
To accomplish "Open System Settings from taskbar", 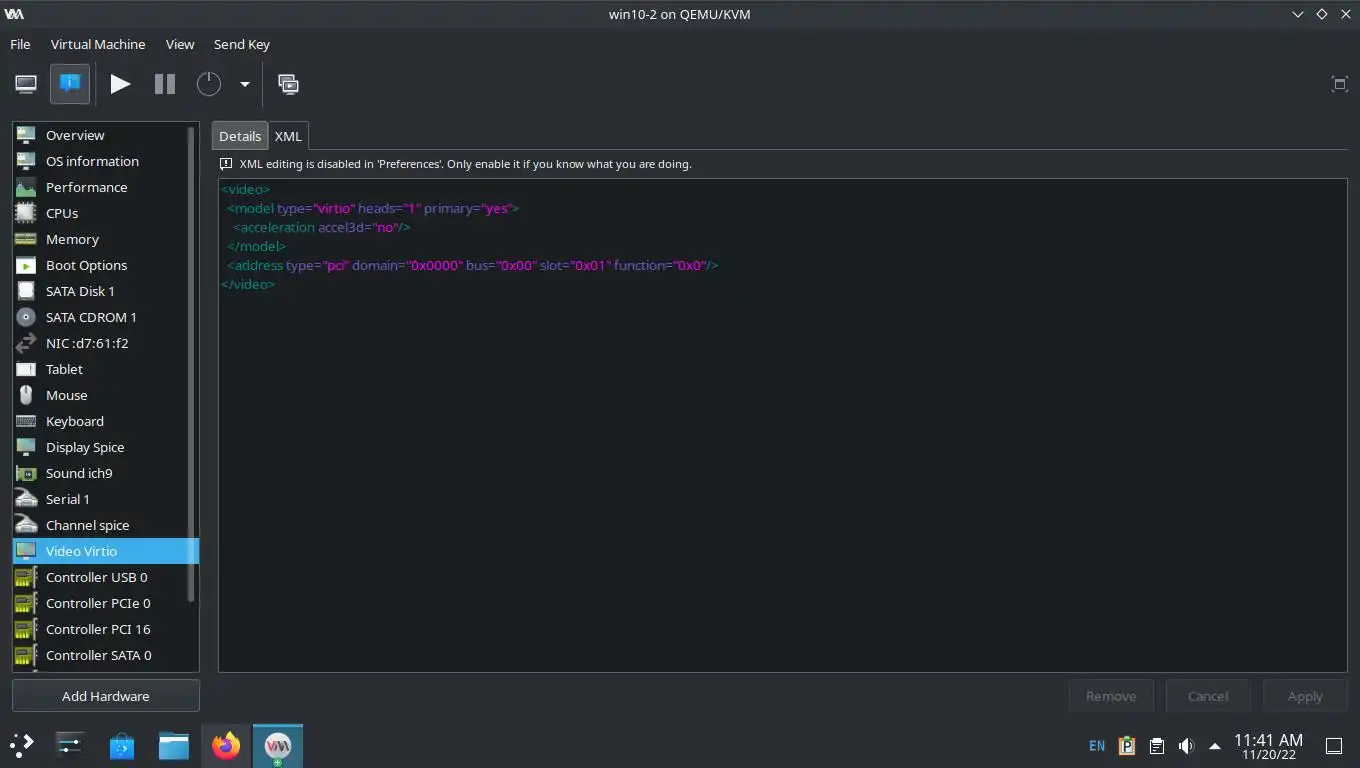I will 69,745.
